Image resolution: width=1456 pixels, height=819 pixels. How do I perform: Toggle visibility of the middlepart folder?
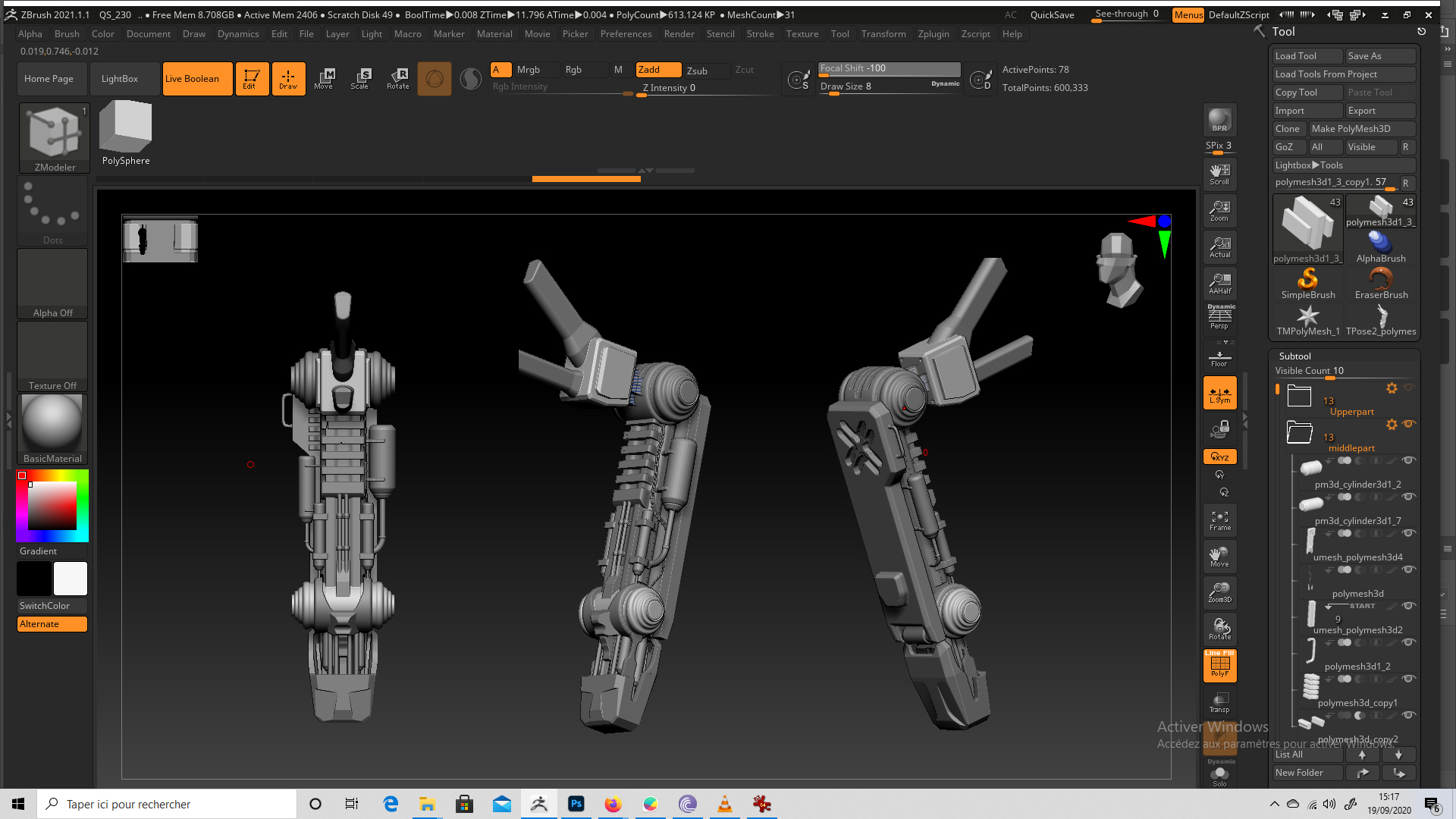pos(1409,424)
